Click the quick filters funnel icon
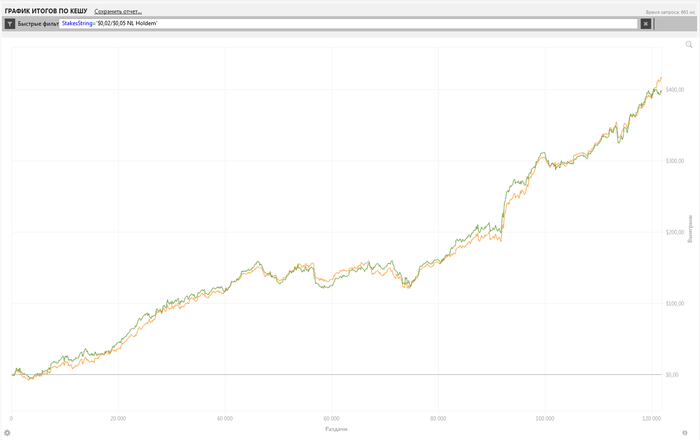This screenshot has height=440, width=700. (x=10, y=24)
